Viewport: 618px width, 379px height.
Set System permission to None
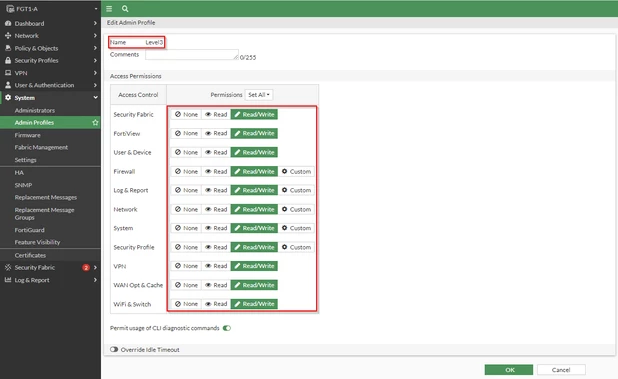point(186,228)
